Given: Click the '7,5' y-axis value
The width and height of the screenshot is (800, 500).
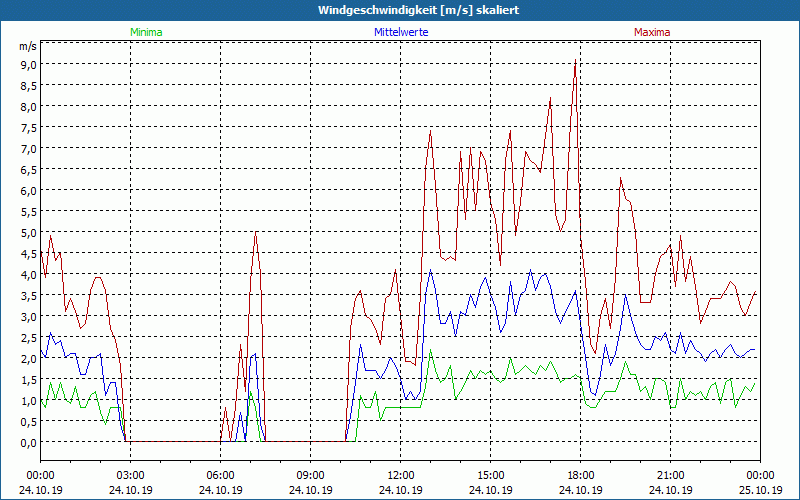Looking at the screenshot, I should click(x=28, y=128).
